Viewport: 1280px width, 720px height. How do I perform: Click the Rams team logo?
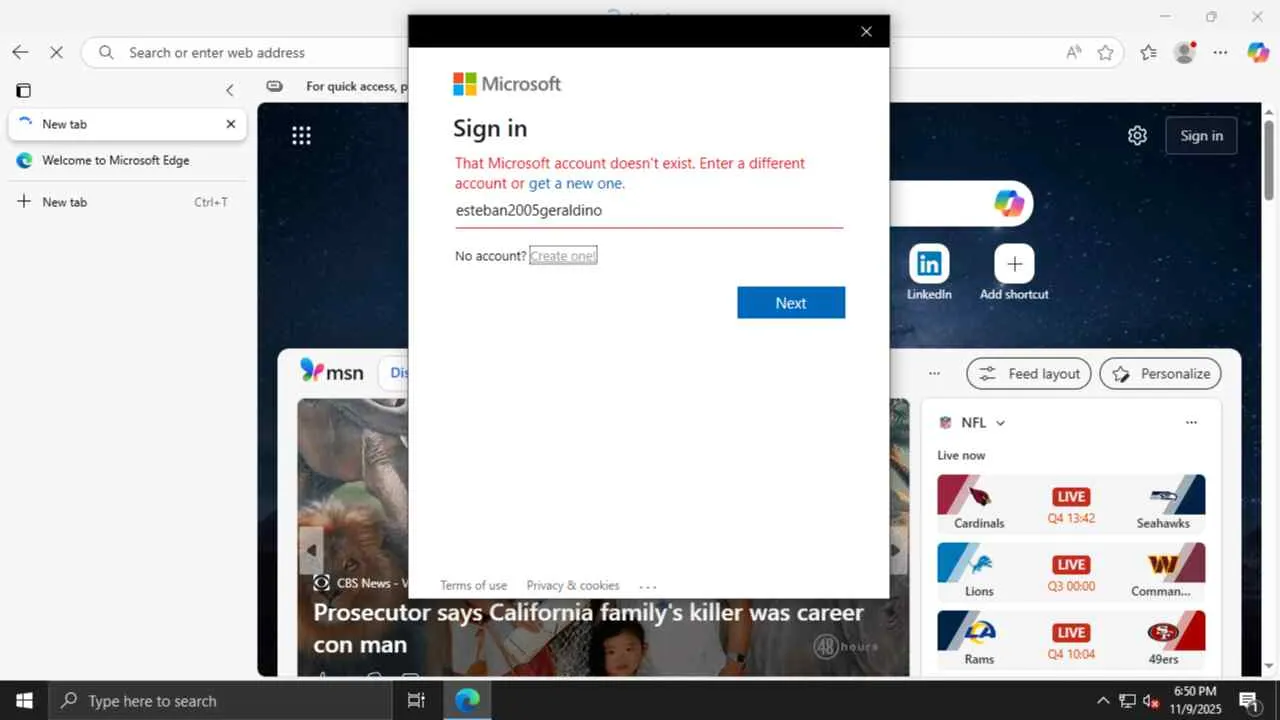point(979,632)
